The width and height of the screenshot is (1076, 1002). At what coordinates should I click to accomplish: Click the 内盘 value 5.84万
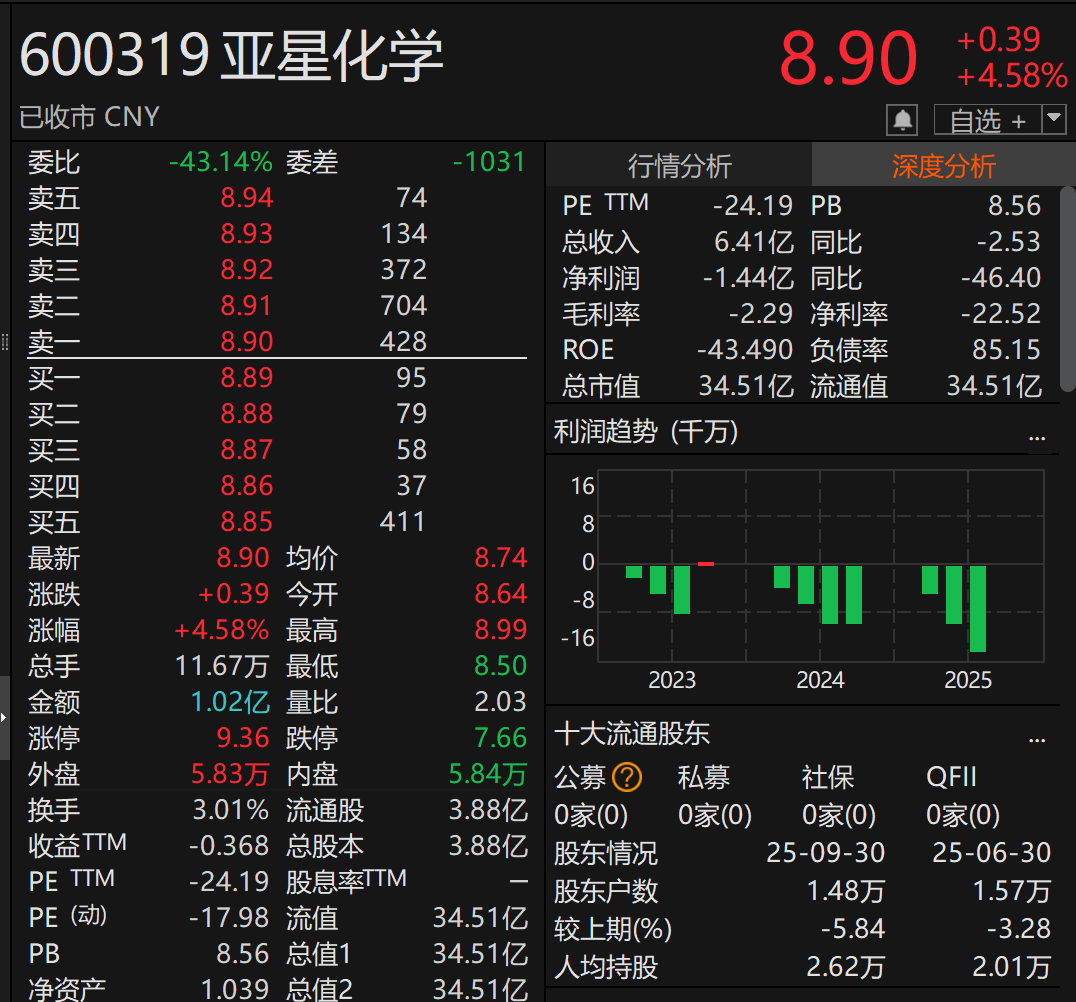click(488, 774)
